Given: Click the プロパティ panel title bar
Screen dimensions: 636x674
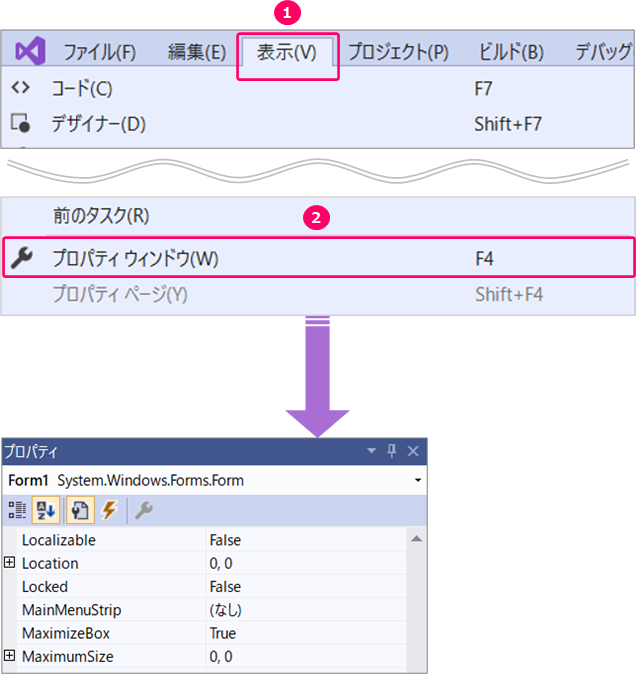Looking at the screenshot, I should coord(214,451).
